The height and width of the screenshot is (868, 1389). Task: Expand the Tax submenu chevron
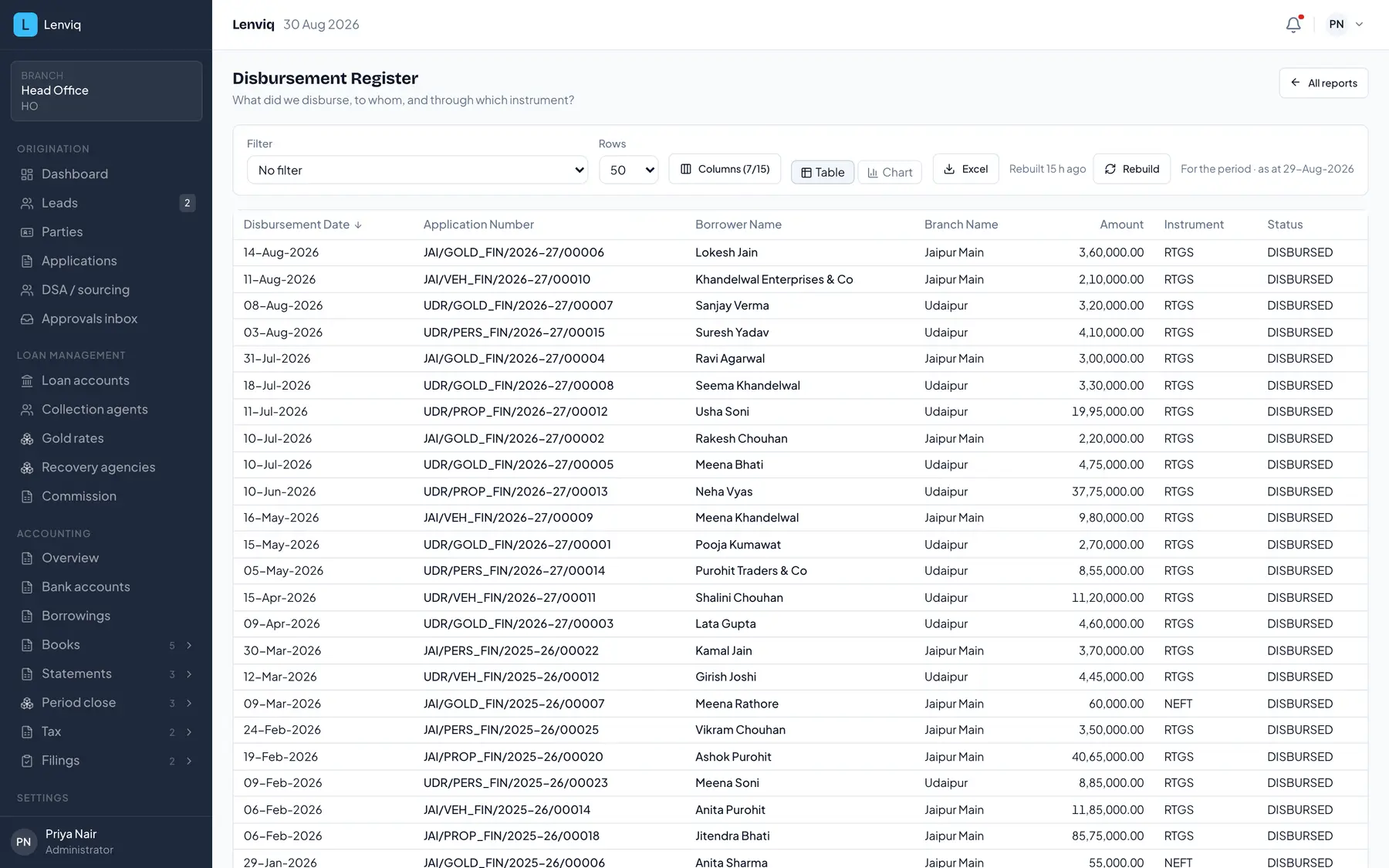[189, 732]
